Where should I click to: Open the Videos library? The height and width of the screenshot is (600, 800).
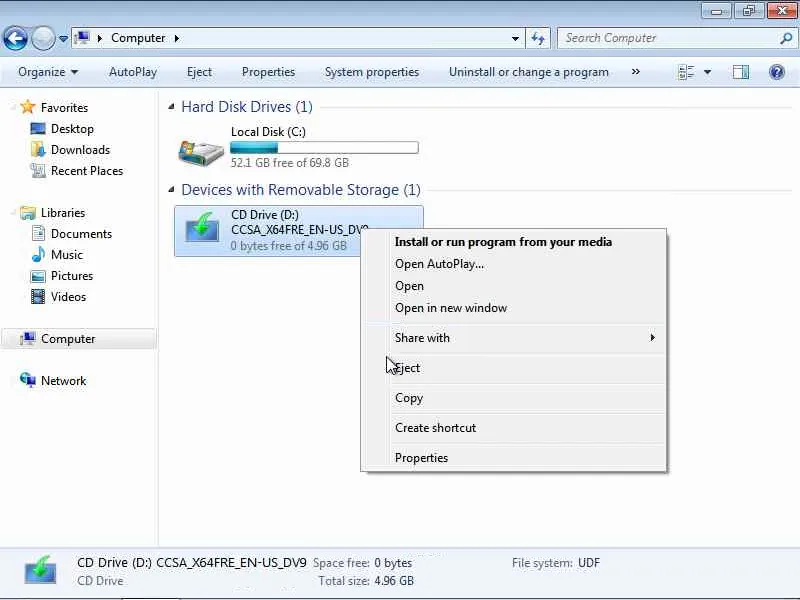coord(68,296)
